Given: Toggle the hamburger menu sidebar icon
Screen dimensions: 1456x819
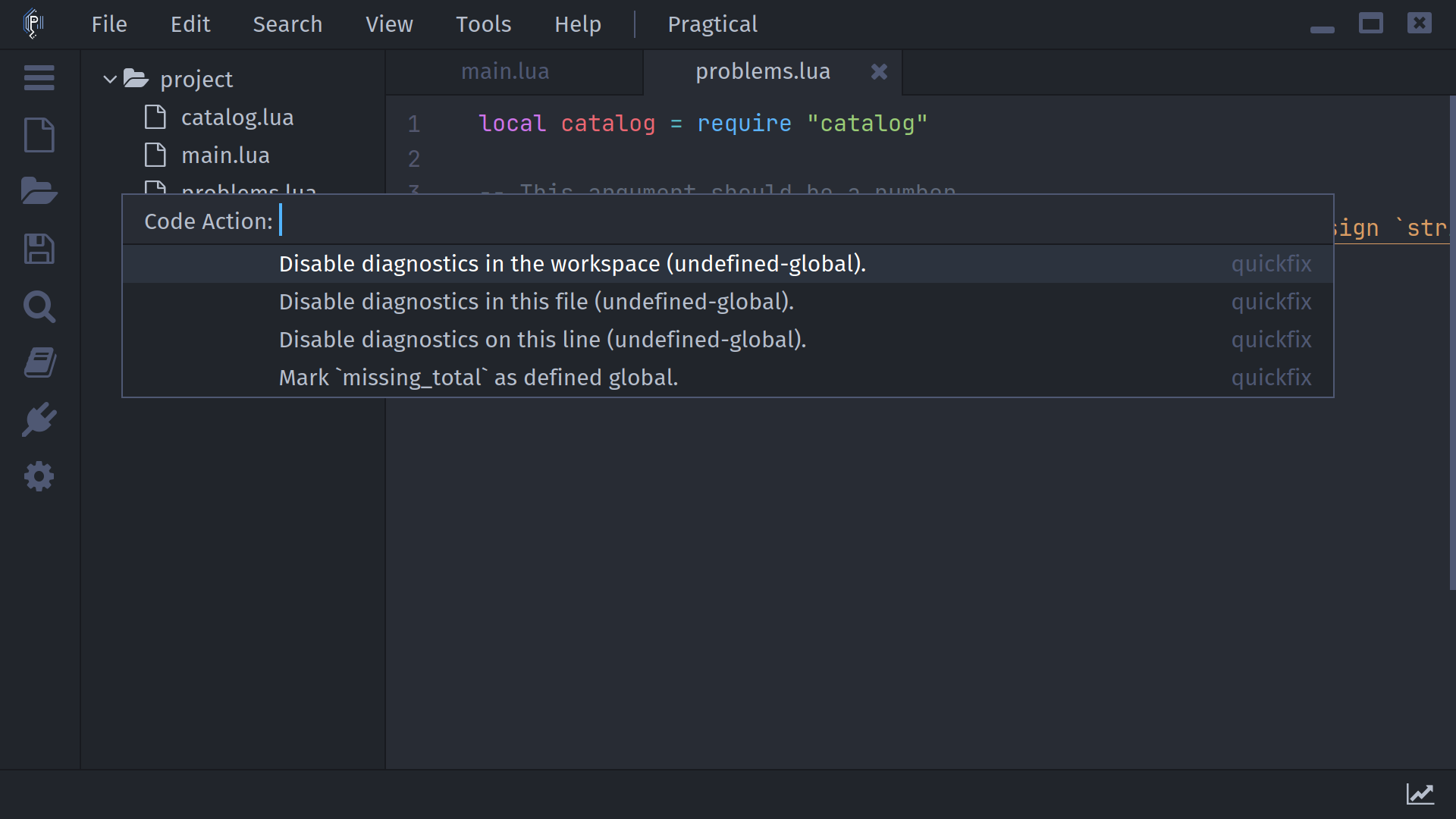Looking at the screenshot, I should (39, 77).
